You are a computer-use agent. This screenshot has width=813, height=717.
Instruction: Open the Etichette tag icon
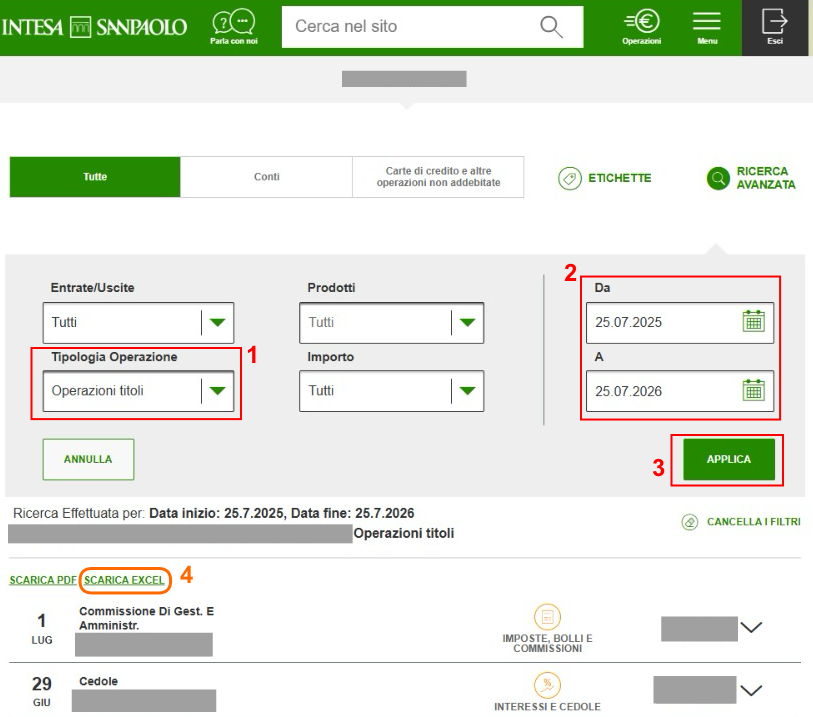coord(569,178)
